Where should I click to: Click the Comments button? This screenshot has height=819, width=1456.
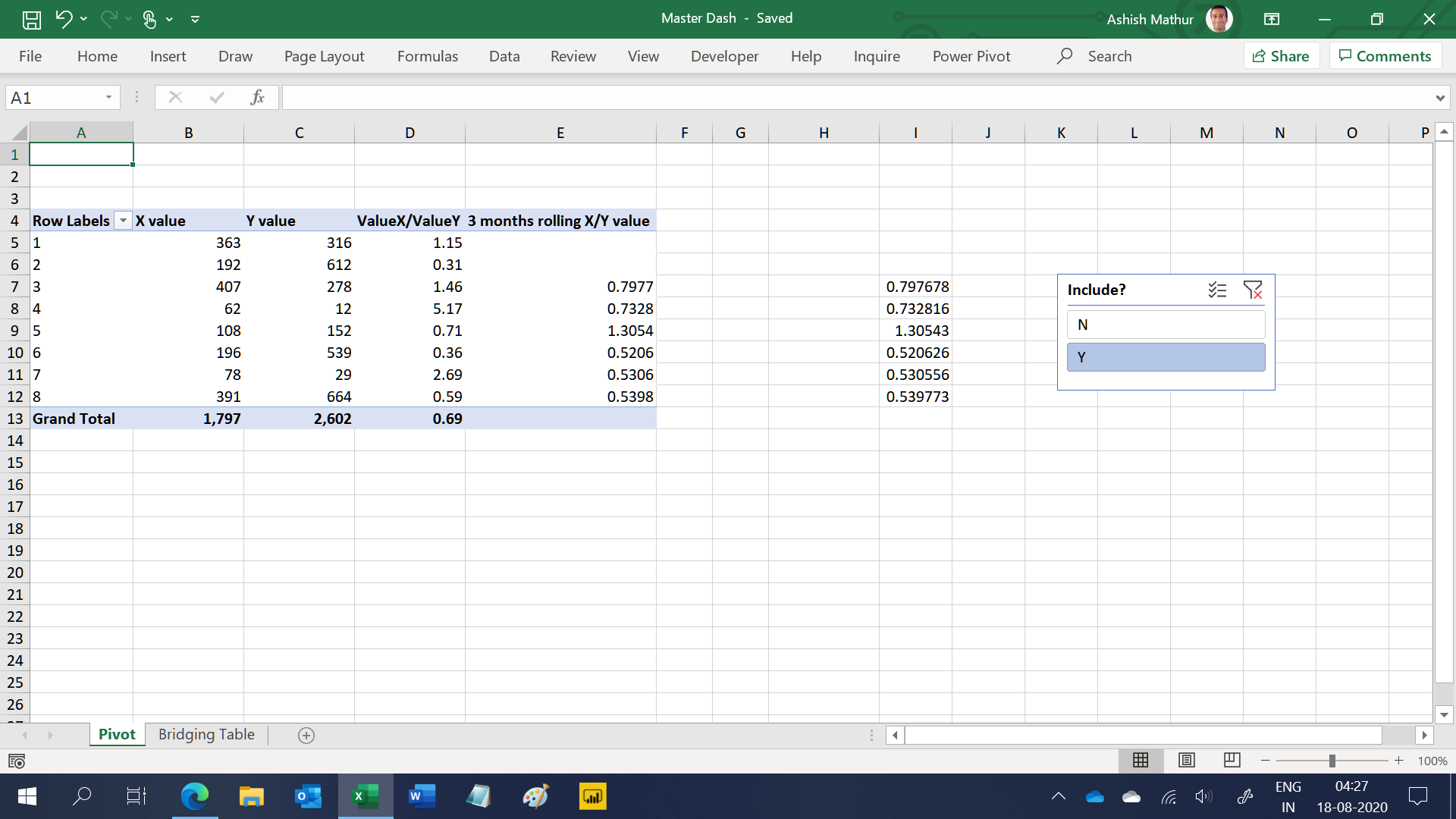click(x=1385, y=56)
